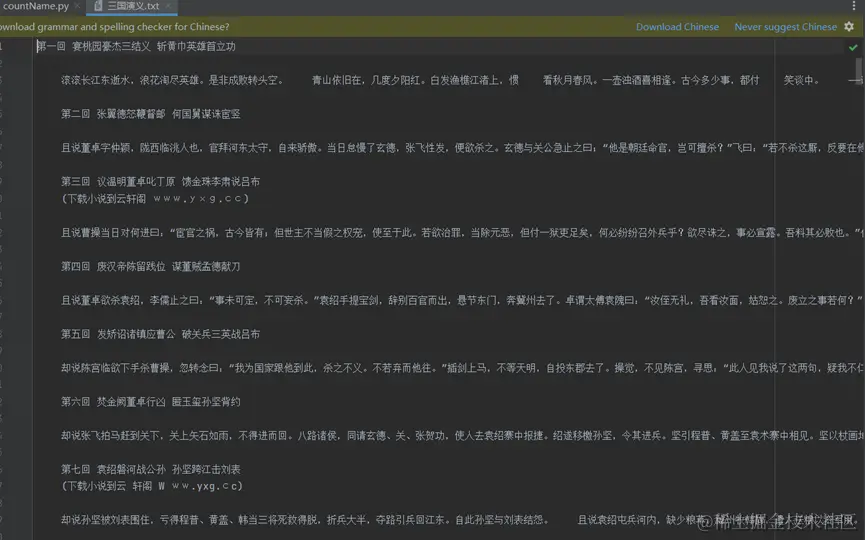Switch to the countName.py tab
The height and width of the screenshot is (540, 865).
click(x=35, y=6)
